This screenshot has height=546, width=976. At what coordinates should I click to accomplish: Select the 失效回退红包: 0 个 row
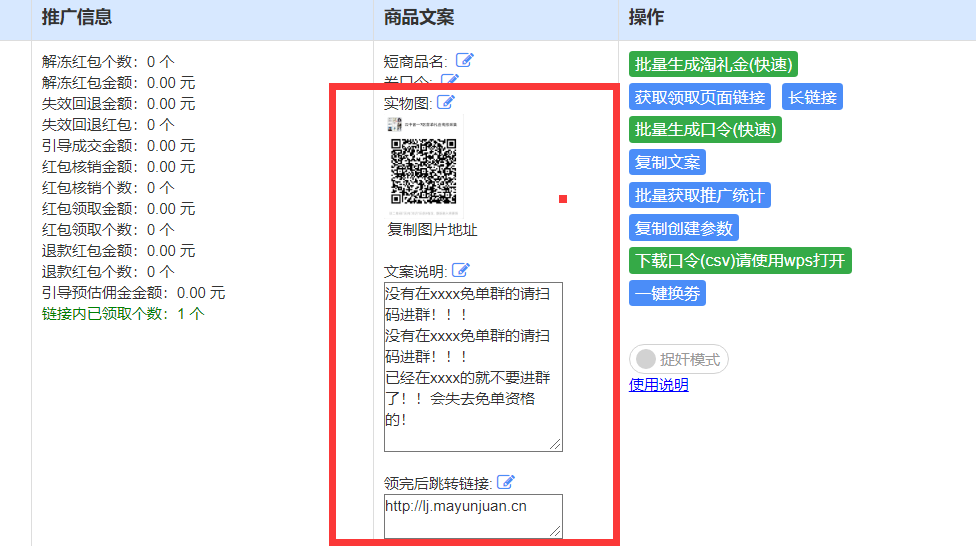coord(108,125)
